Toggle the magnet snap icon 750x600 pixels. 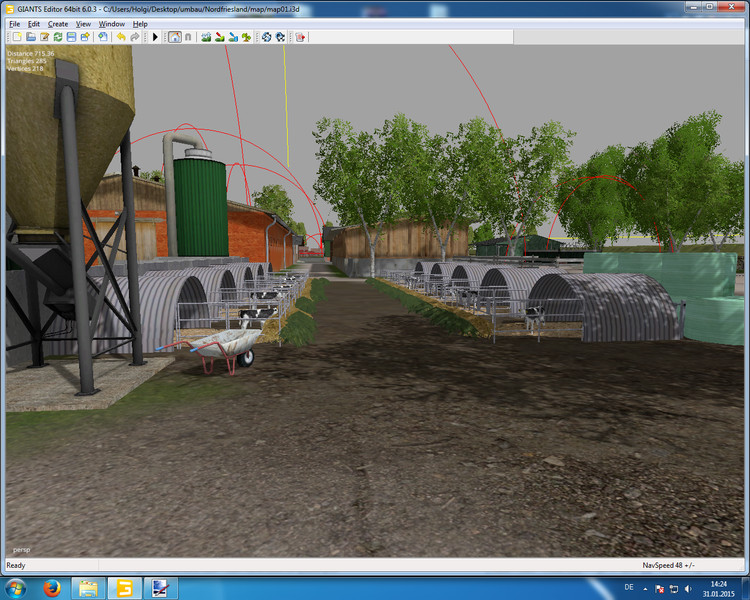pyautogui.click(x=187, y=37)
